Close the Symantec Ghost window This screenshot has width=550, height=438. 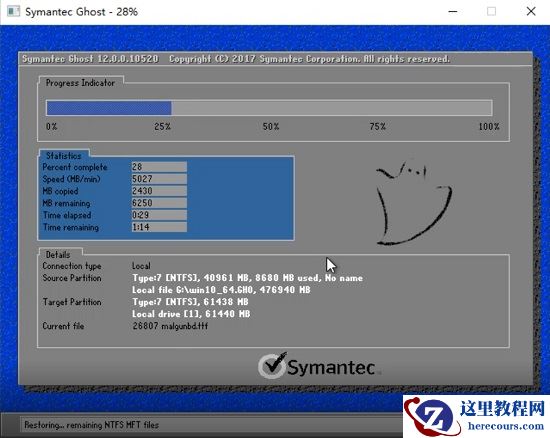pyautogui.click(x=531, y=12)
